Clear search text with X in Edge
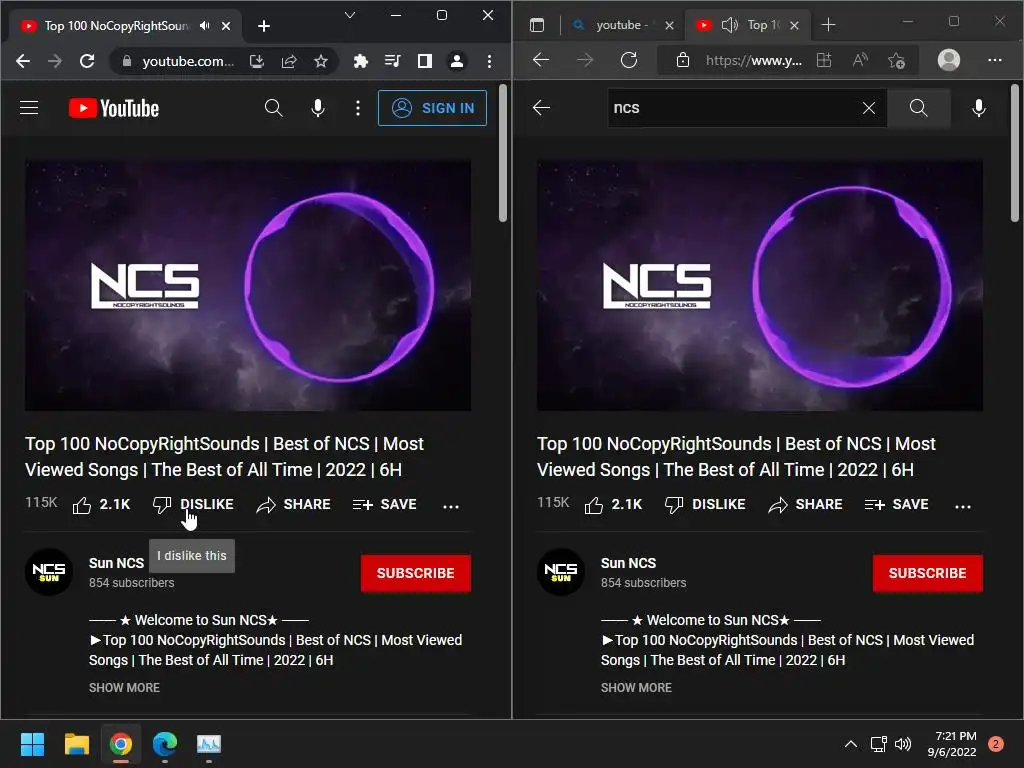The height and width of the screenshot is (768, 1024). 869,108
